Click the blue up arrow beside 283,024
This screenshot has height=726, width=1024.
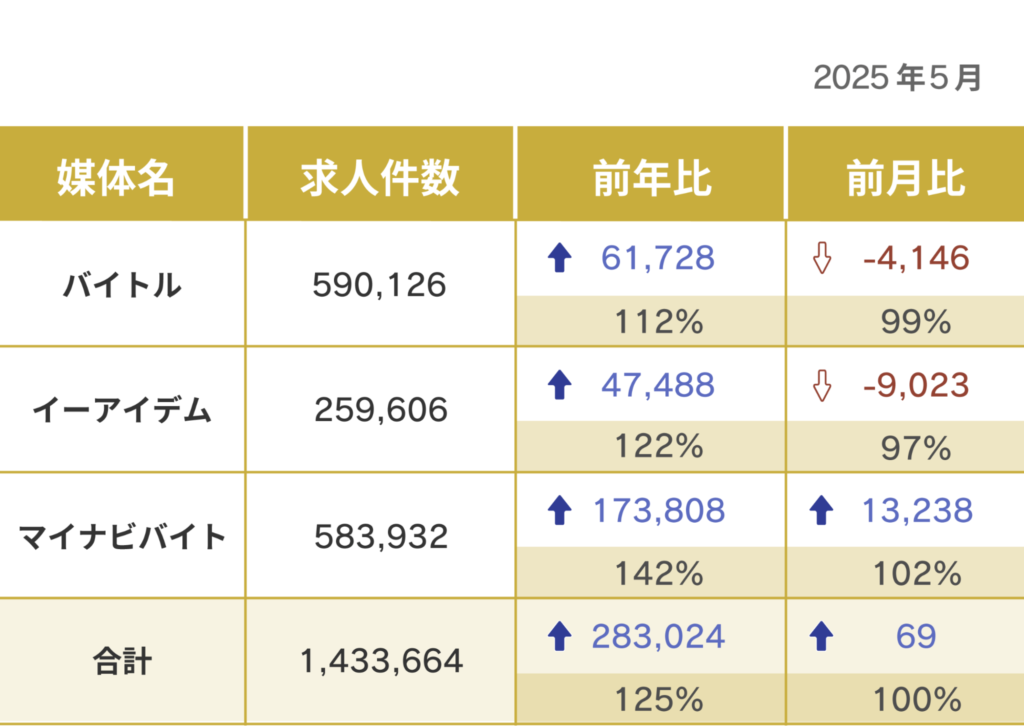click(560, 636)
